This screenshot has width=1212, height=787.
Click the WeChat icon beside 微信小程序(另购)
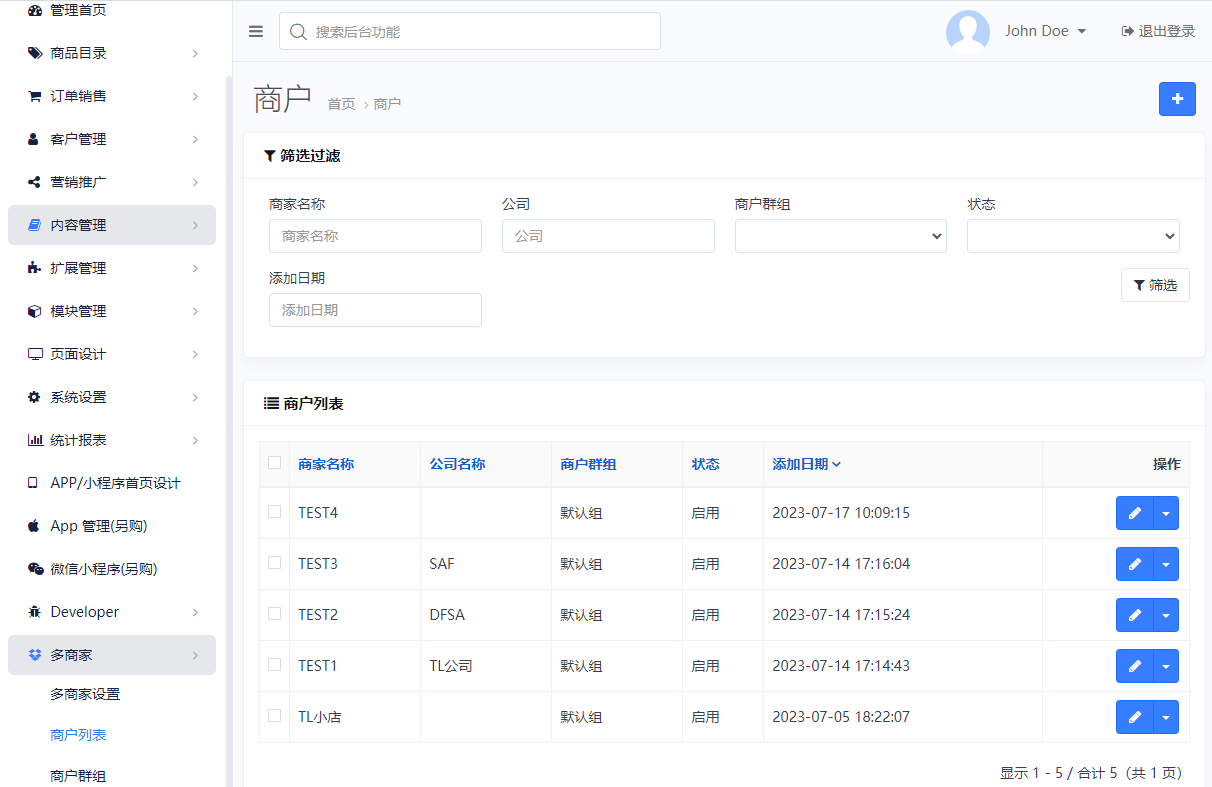[x=35, y=569]
